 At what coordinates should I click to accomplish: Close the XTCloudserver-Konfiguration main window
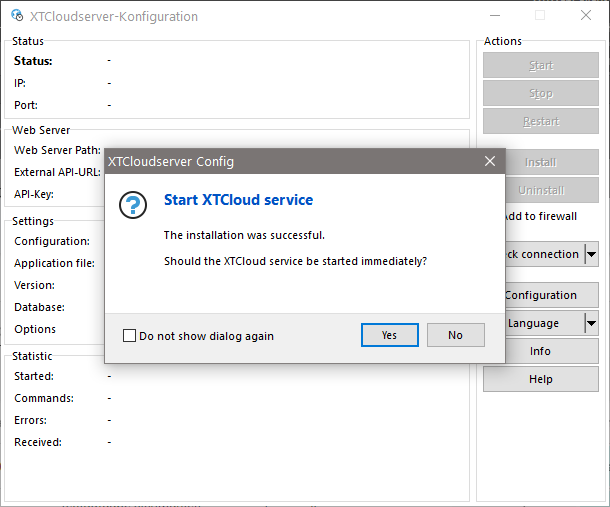point(586,16)
